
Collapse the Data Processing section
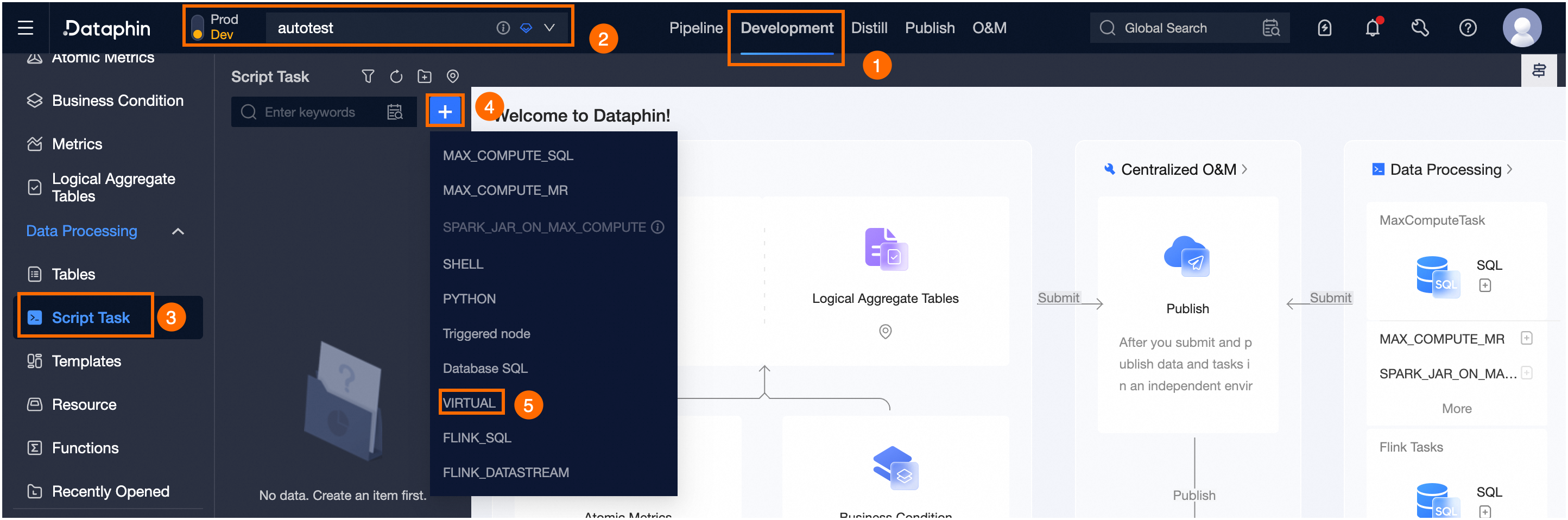178,231
